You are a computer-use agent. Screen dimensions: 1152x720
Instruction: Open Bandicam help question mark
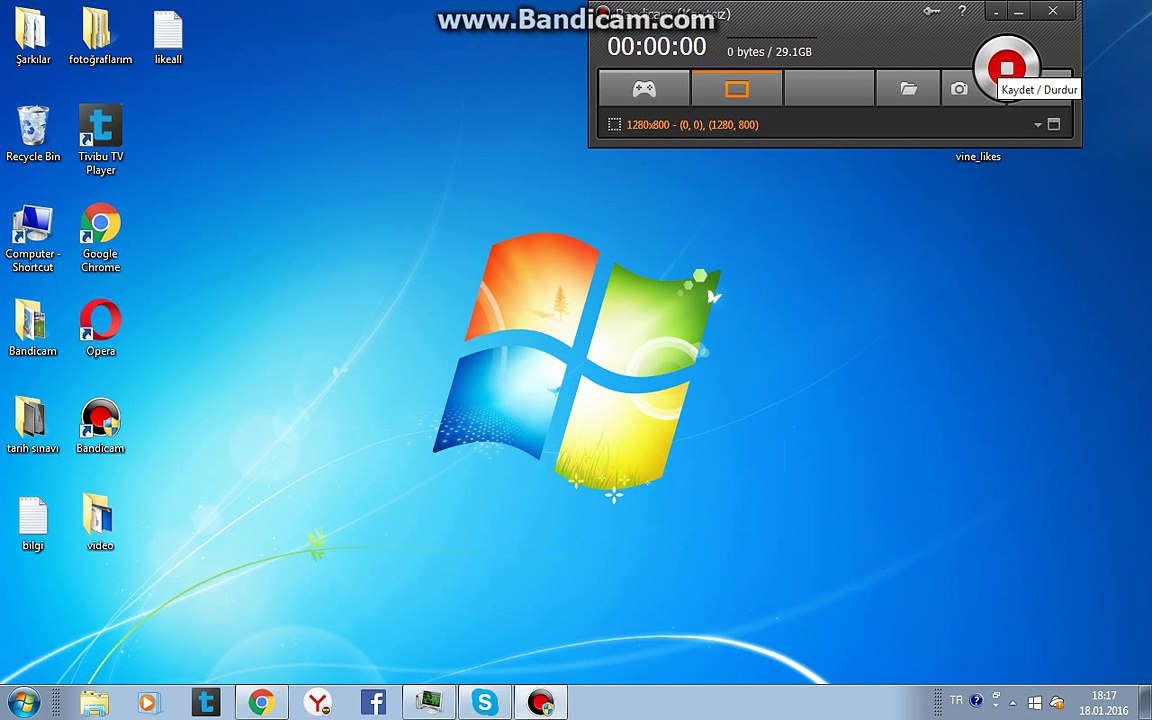962,11
